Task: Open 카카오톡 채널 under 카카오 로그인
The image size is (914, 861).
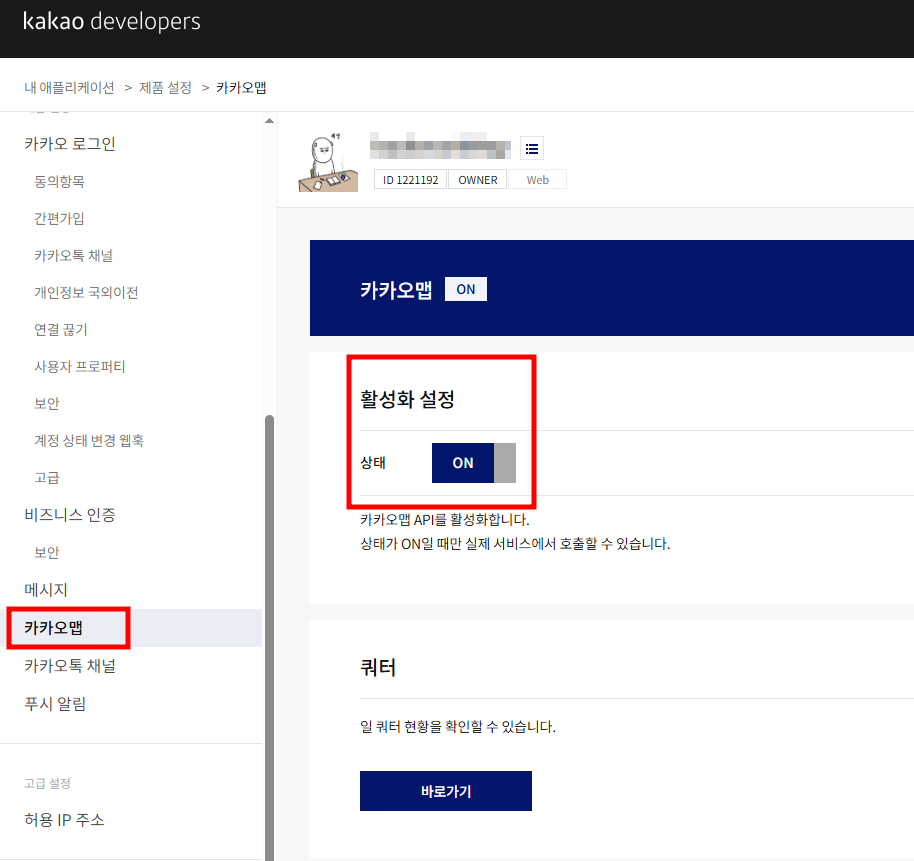Action: tap(73, 255)
